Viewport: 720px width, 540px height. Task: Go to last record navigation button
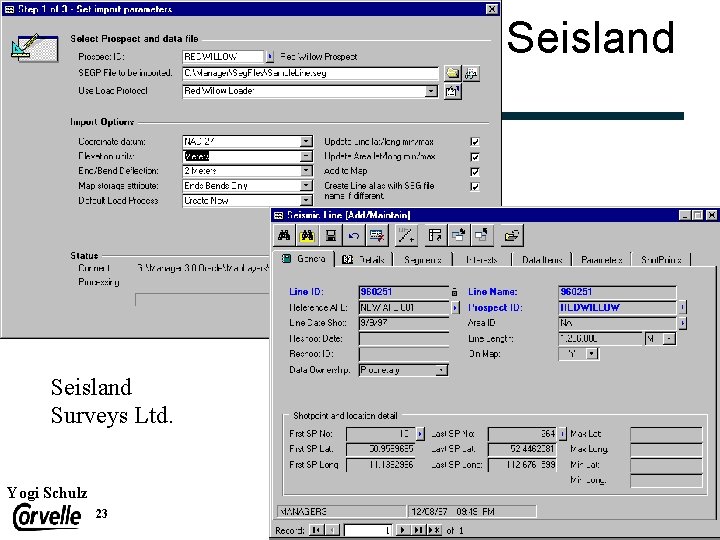pyautogui.click(x=418, y=530)
